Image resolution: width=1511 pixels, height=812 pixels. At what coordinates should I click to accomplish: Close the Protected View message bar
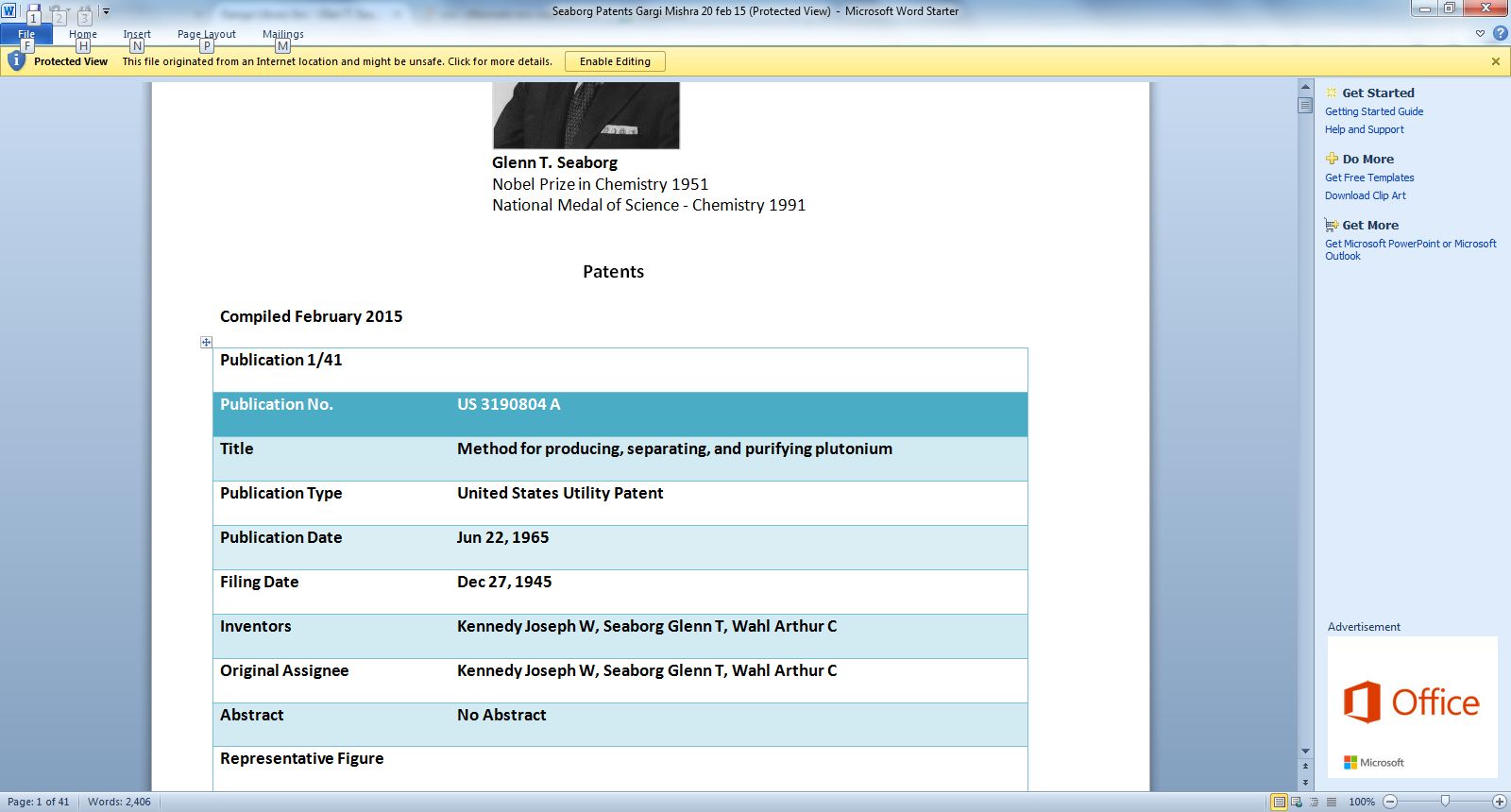[x=1496, y=61]
